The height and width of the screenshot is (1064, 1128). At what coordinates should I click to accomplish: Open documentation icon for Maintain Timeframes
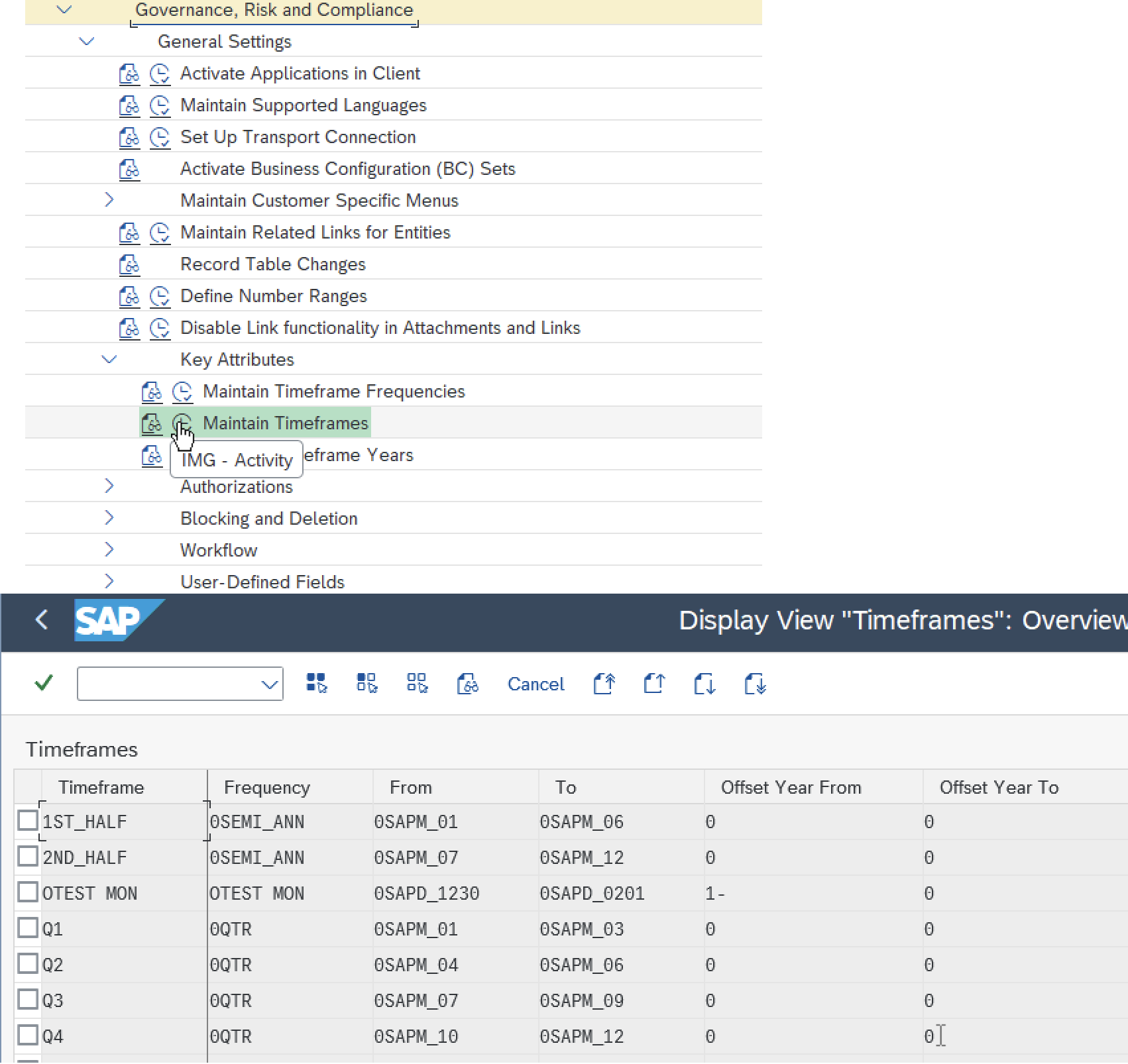(x=152, y=423)
